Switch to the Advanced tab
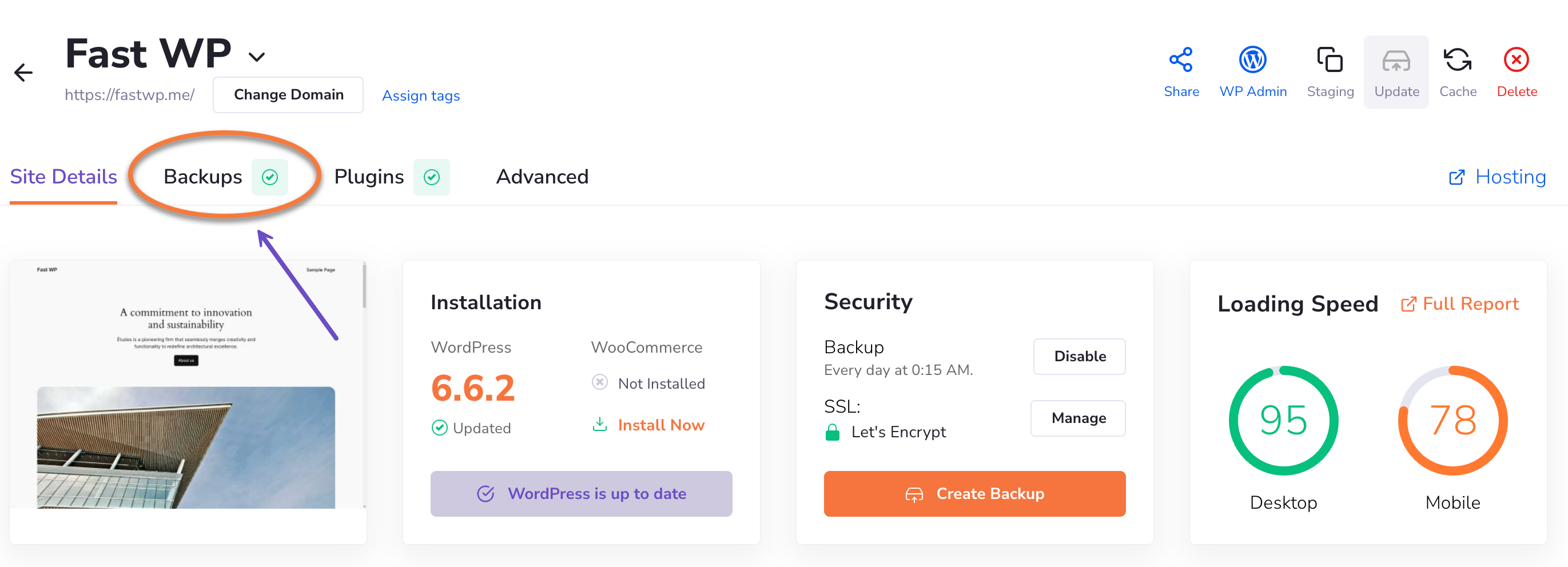 click(x=542, y=177)
